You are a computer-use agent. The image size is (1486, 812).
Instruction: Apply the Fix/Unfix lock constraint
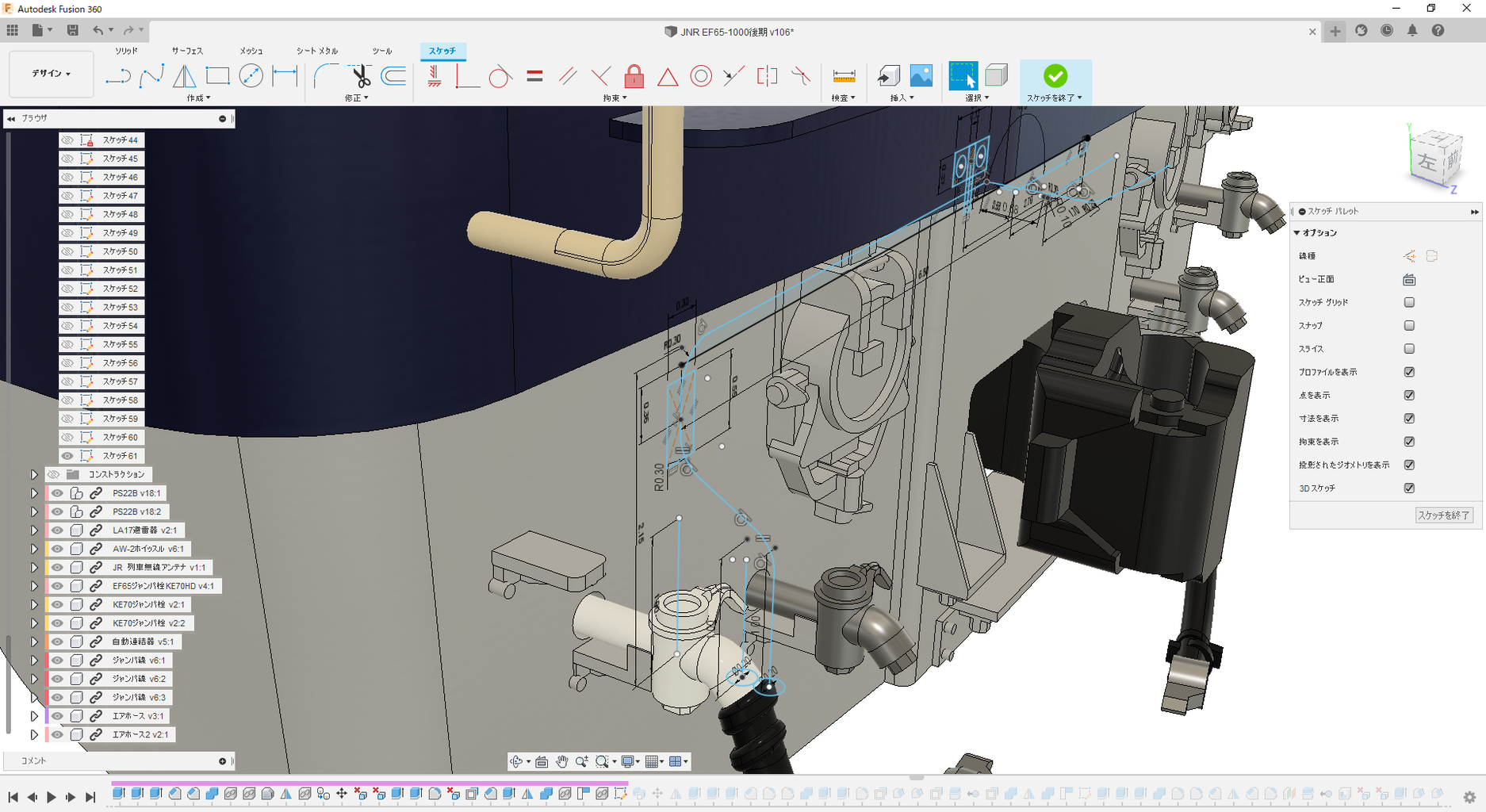[634, 76]
